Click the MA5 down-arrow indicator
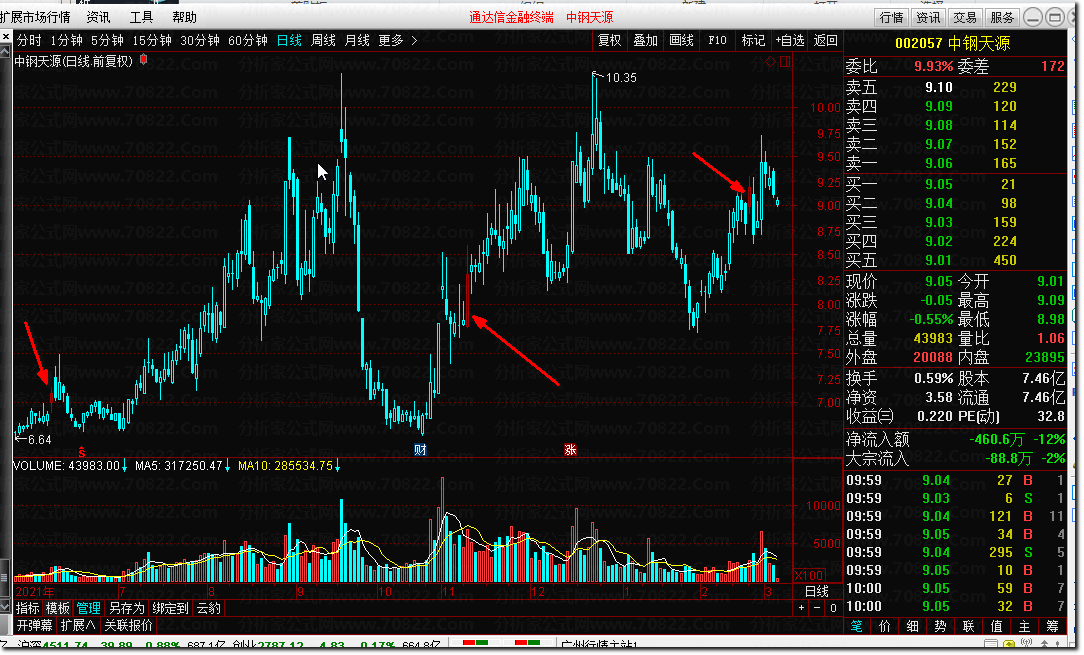This screenshot has height=655, width=1084. tap(227, 466)
